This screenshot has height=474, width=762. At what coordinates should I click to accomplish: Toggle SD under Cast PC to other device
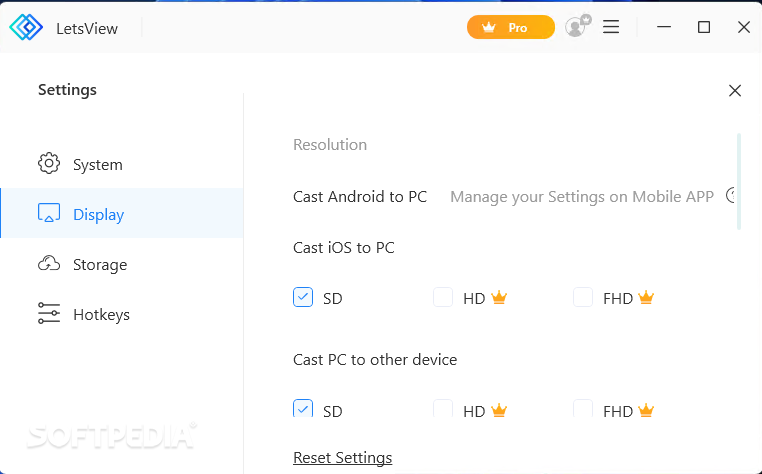click(303, 408)
